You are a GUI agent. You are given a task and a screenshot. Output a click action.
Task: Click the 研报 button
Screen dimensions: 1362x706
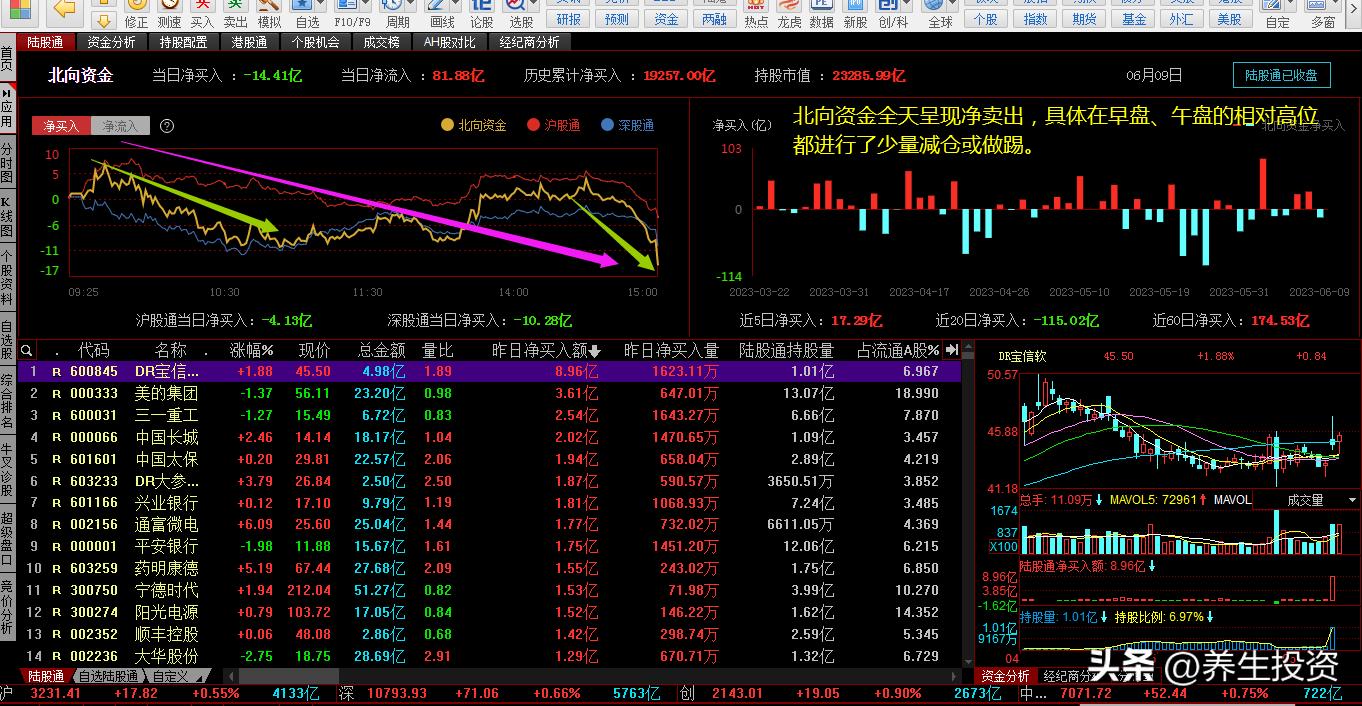coord(568,19)
